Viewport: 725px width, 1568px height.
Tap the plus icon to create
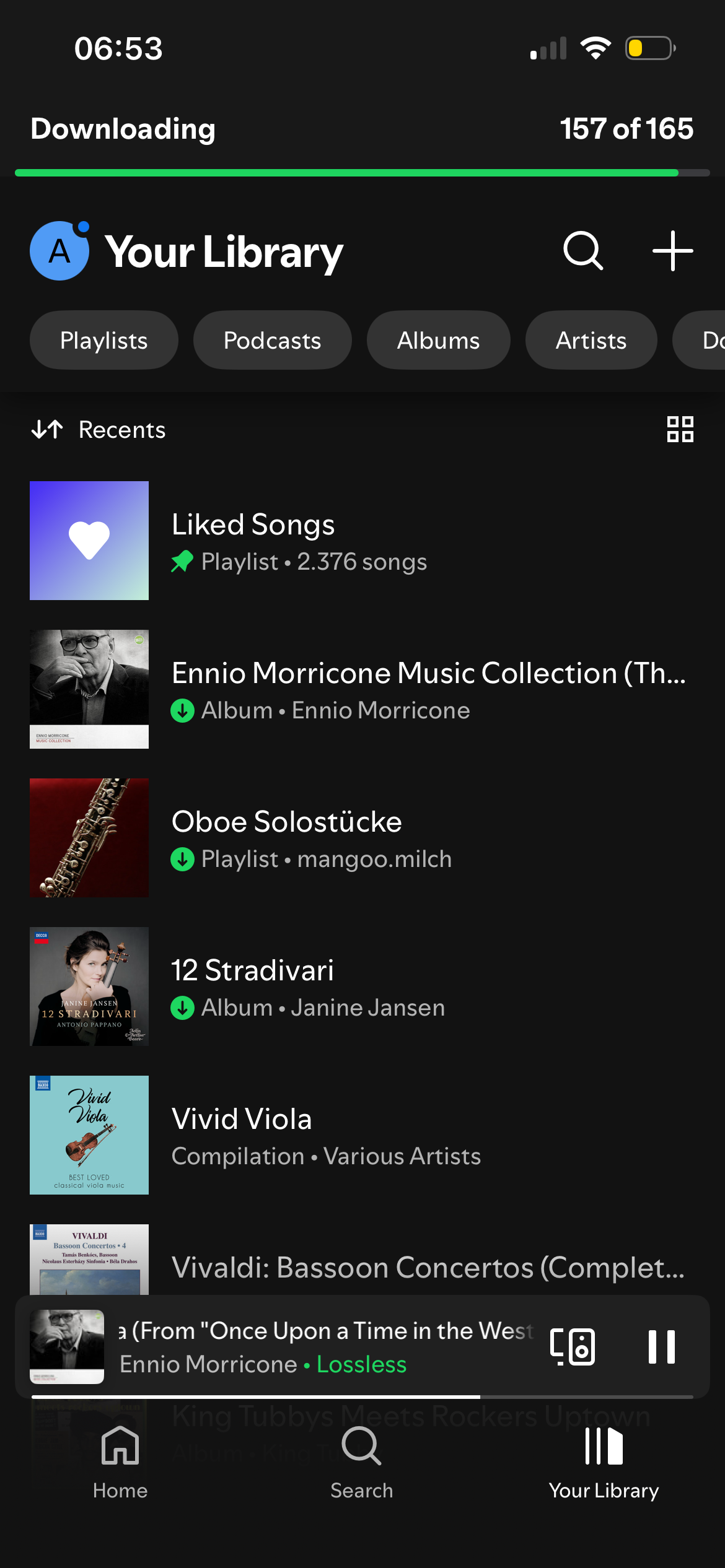672,251
